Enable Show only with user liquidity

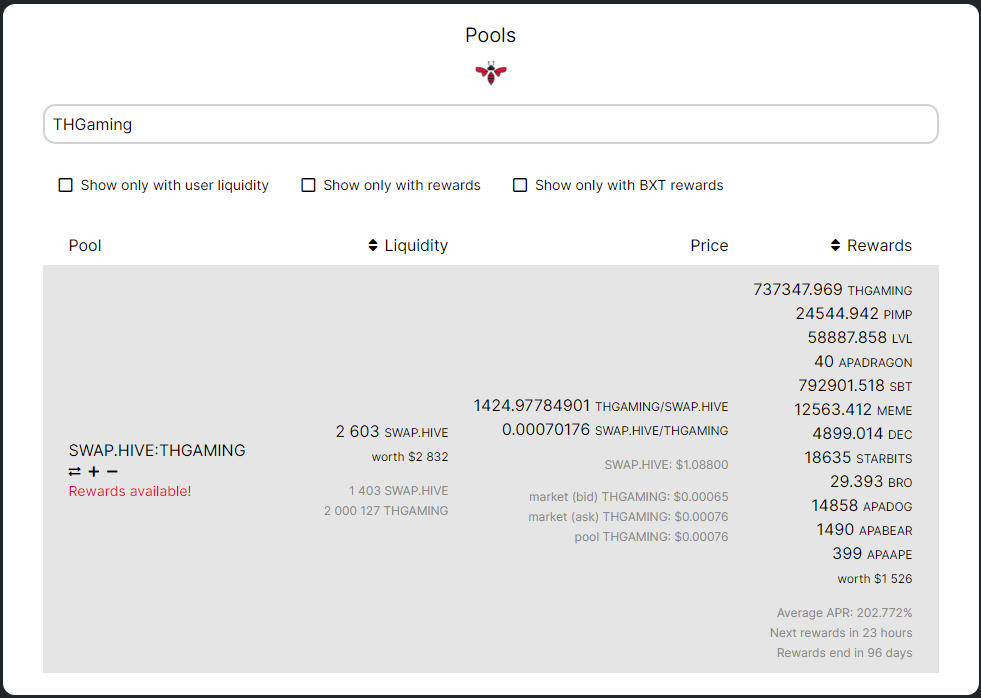click(66, 185)
